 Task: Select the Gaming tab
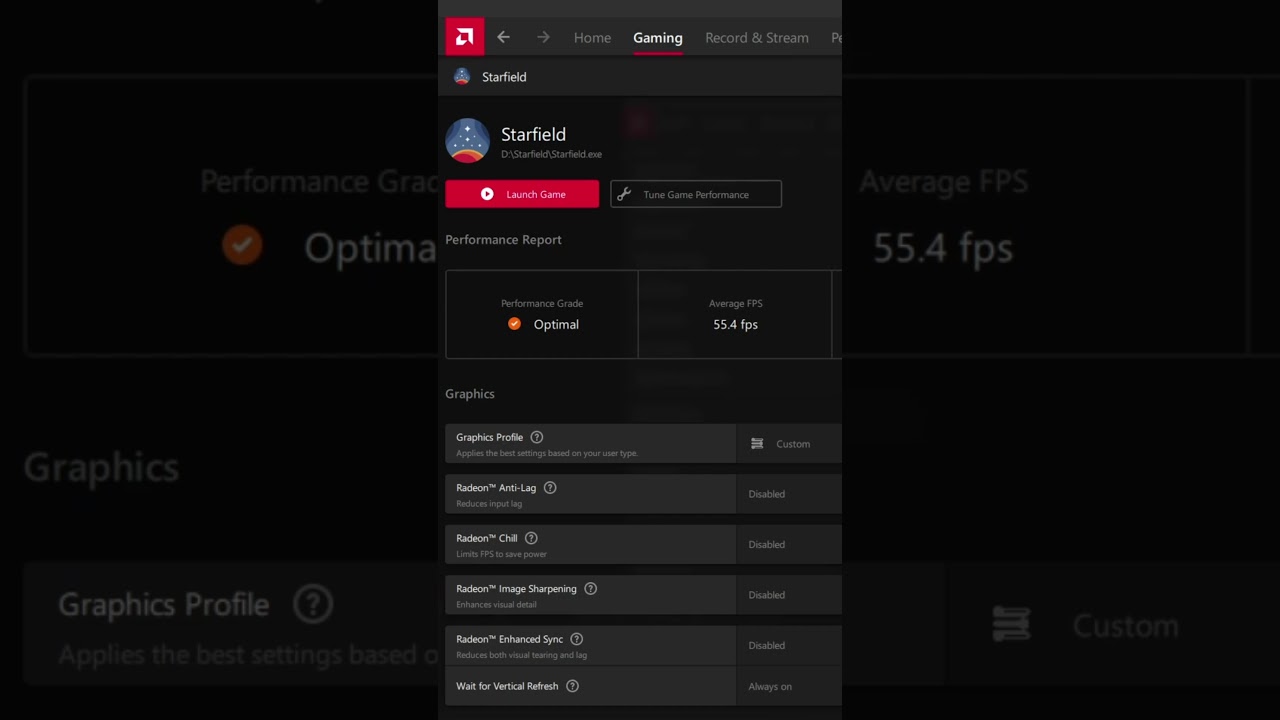tap(658, 38)
